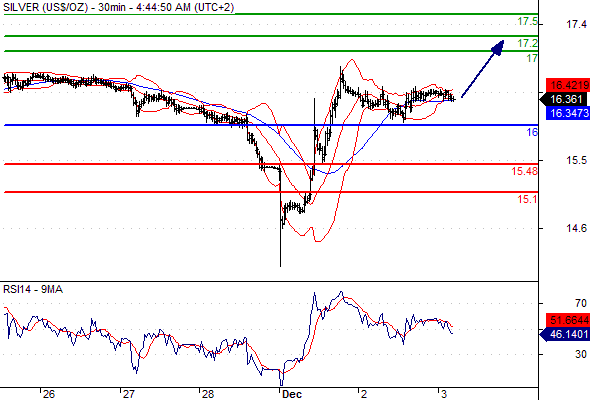The height and width of the screenshot is (400, 590).
Task: Select the 16.361 current price marker
Action: [x=564, y=99]
